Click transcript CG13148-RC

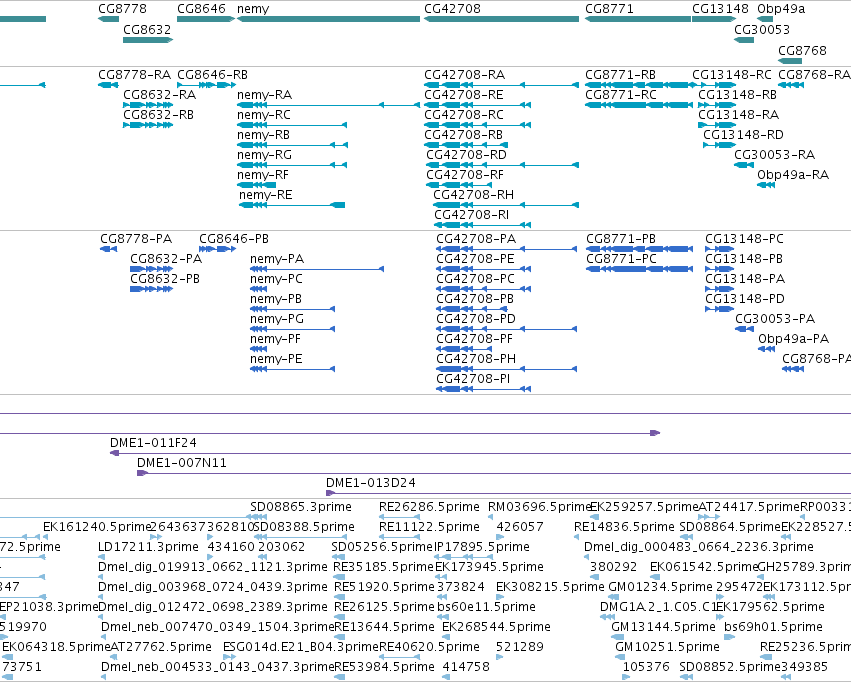tap(714, 85)
